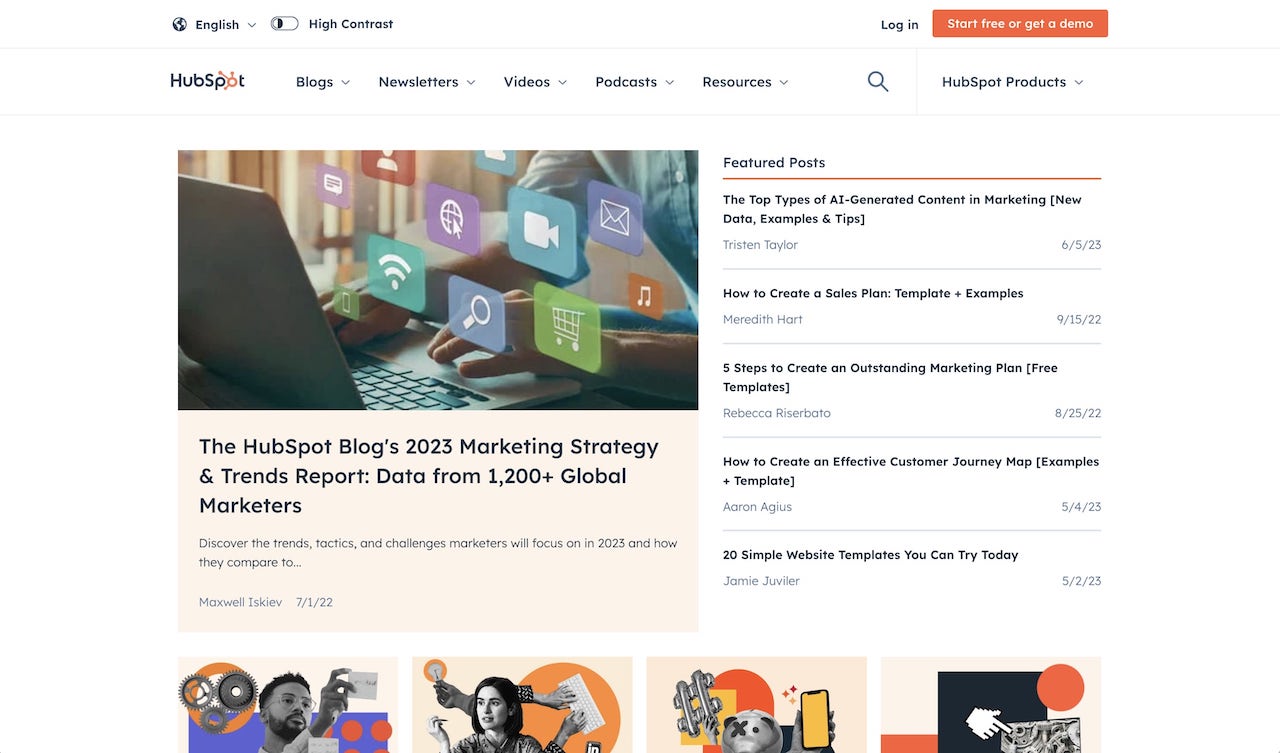Click author Rebecca Riserbato
Viewport: 1280px width, 753px height.
(x=777, y=413)
